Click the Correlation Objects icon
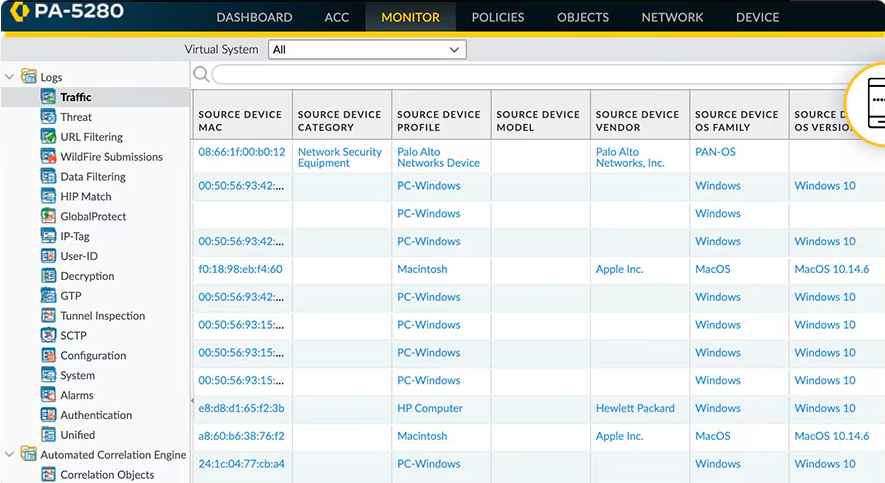 [x=49, y=474]
